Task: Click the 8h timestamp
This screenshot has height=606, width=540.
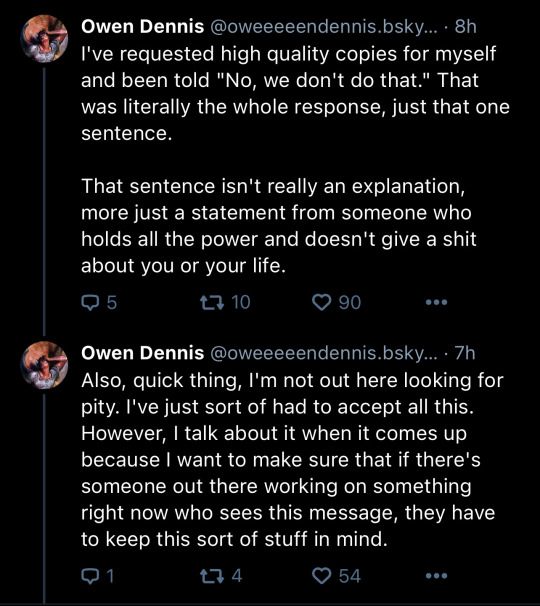Action: pos(465,27)
